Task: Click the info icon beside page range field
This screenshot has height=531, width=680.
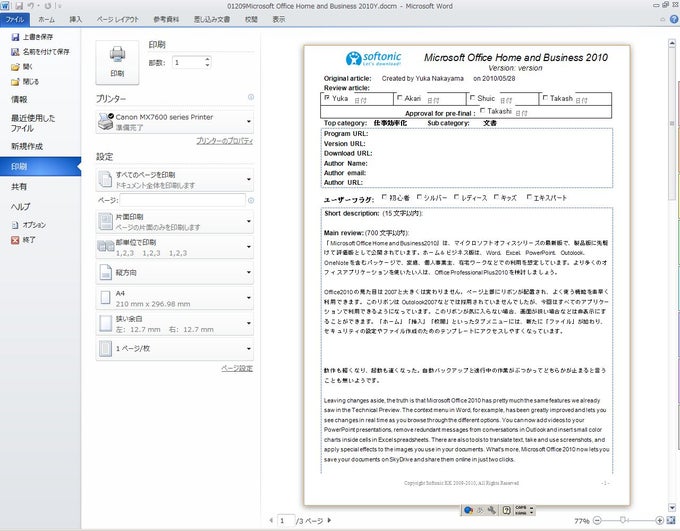Action: click(x=251, y=200)
